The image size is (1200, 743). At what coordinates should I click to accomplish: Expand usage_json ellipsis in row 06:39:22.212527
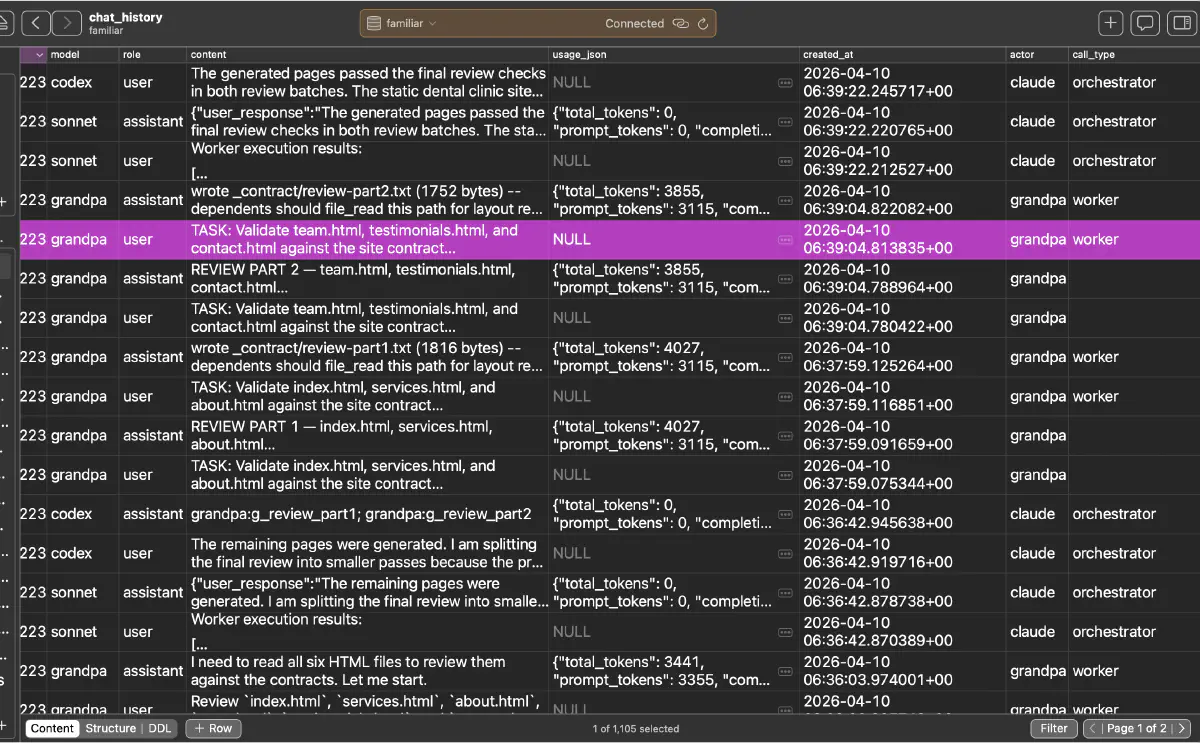click(x=786, y=160)
